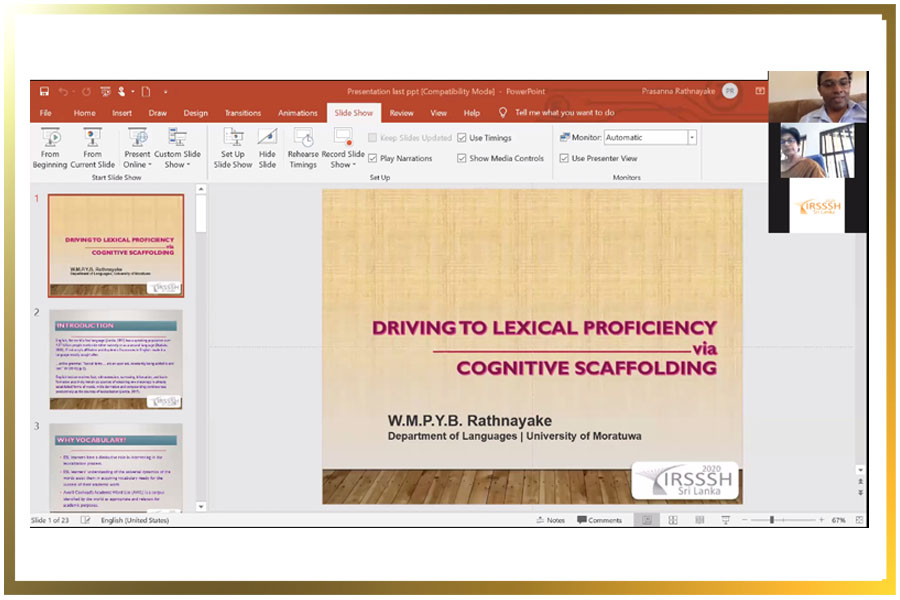The image size is (900, 600).
Task: Click the zoom slider handle in the status bar
Action: tap(771, 520)
